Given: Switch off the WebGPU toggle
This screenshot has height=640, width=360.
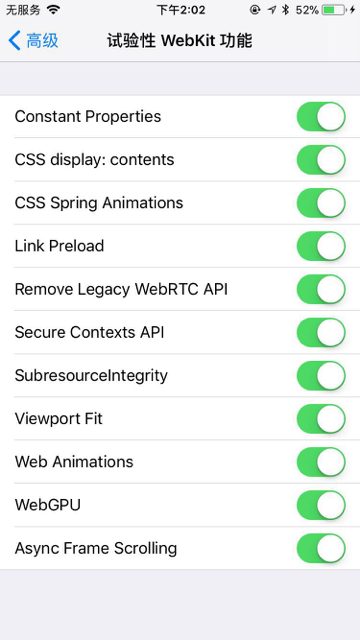Looking at the screenshot, I should (321, 505).
